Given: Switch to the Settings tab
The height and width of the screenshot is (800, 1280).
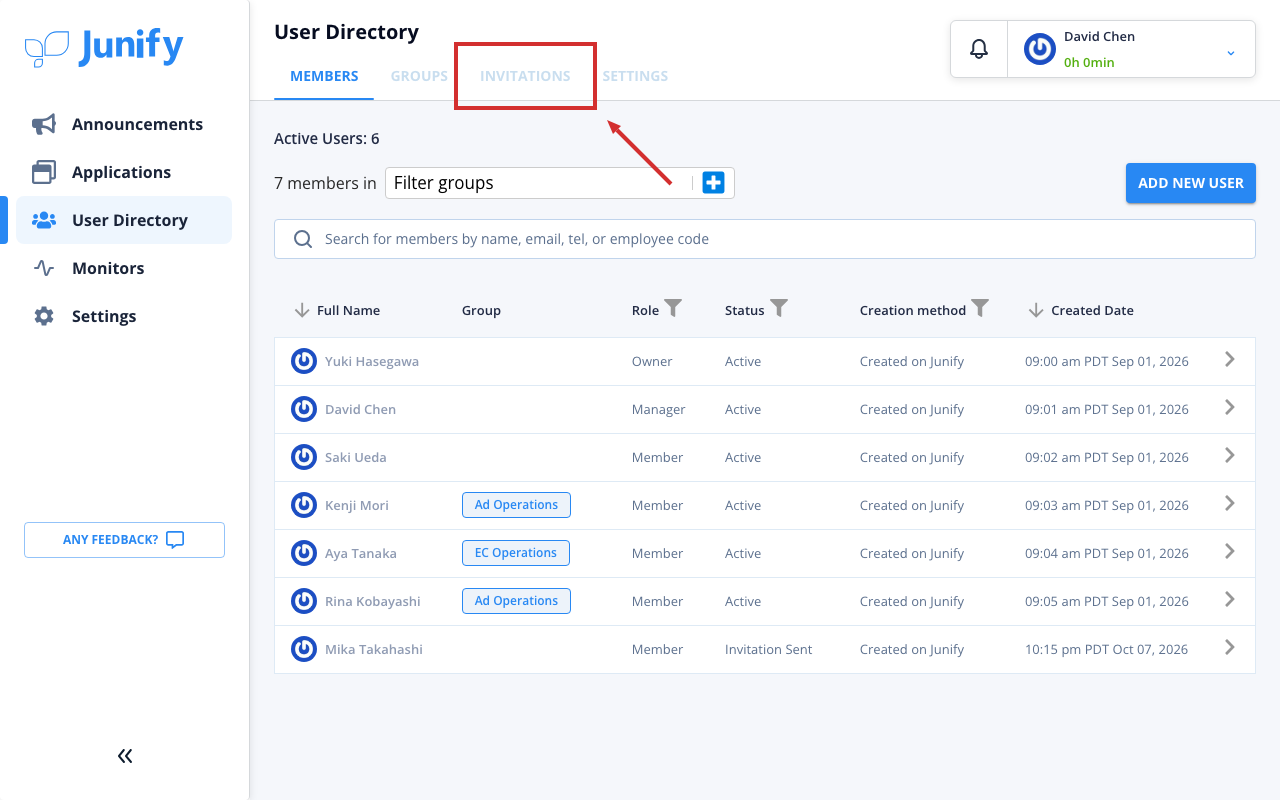Looking at the screenshot, I should pyautogui.click(x=635, y=76).
